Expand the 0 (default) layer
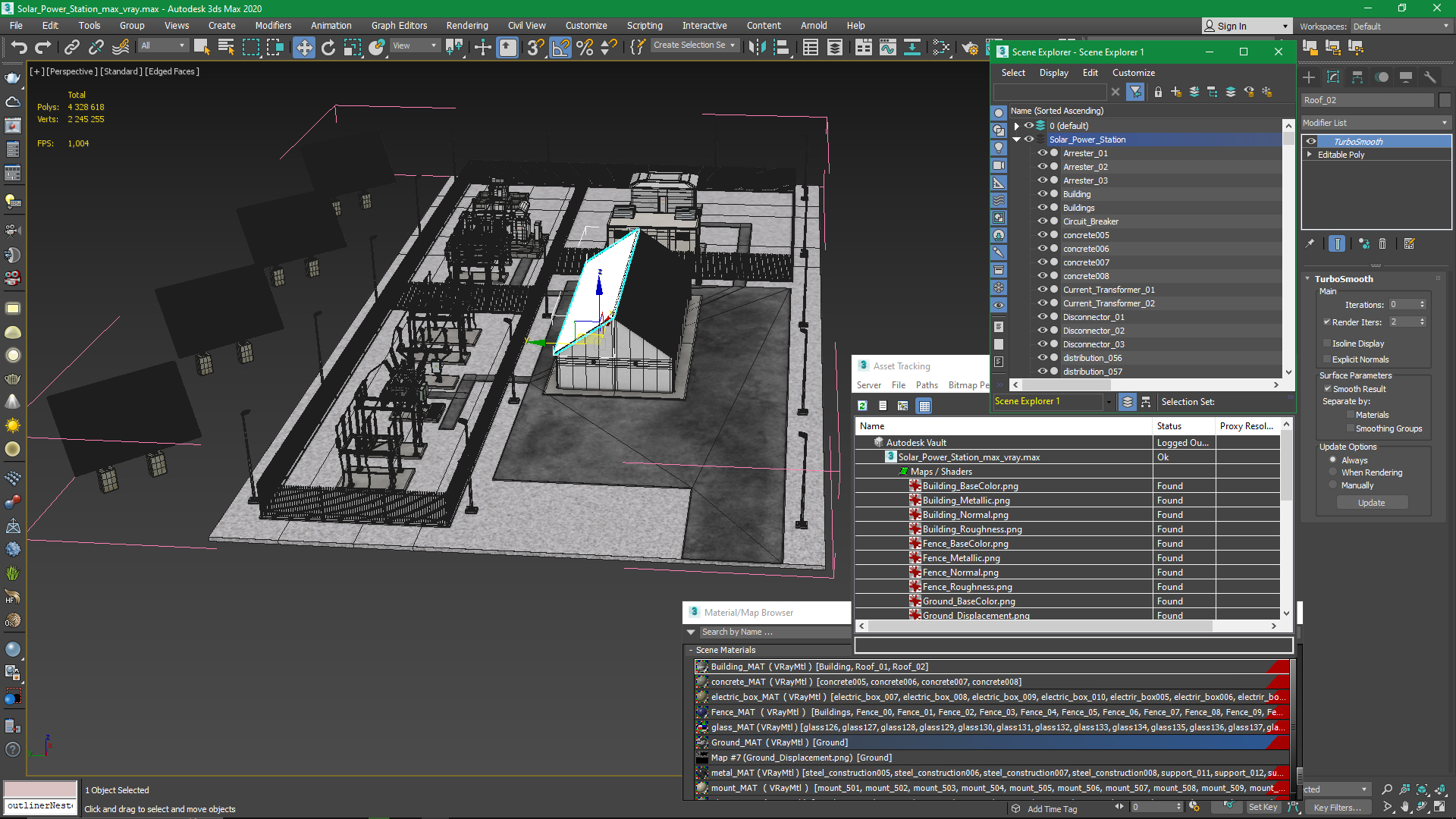 (x=1017, y=126)
